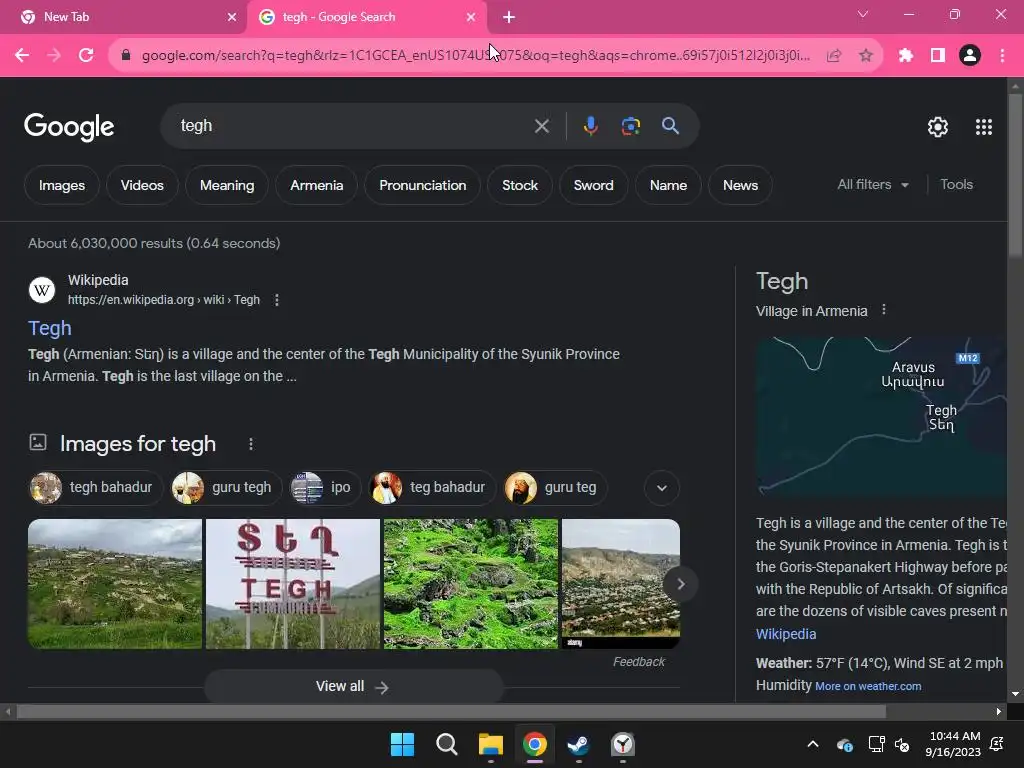Select the guru teg image chip
This screenshot has width=1024, height=768.
pyautogui.click(x=554, y=488)
